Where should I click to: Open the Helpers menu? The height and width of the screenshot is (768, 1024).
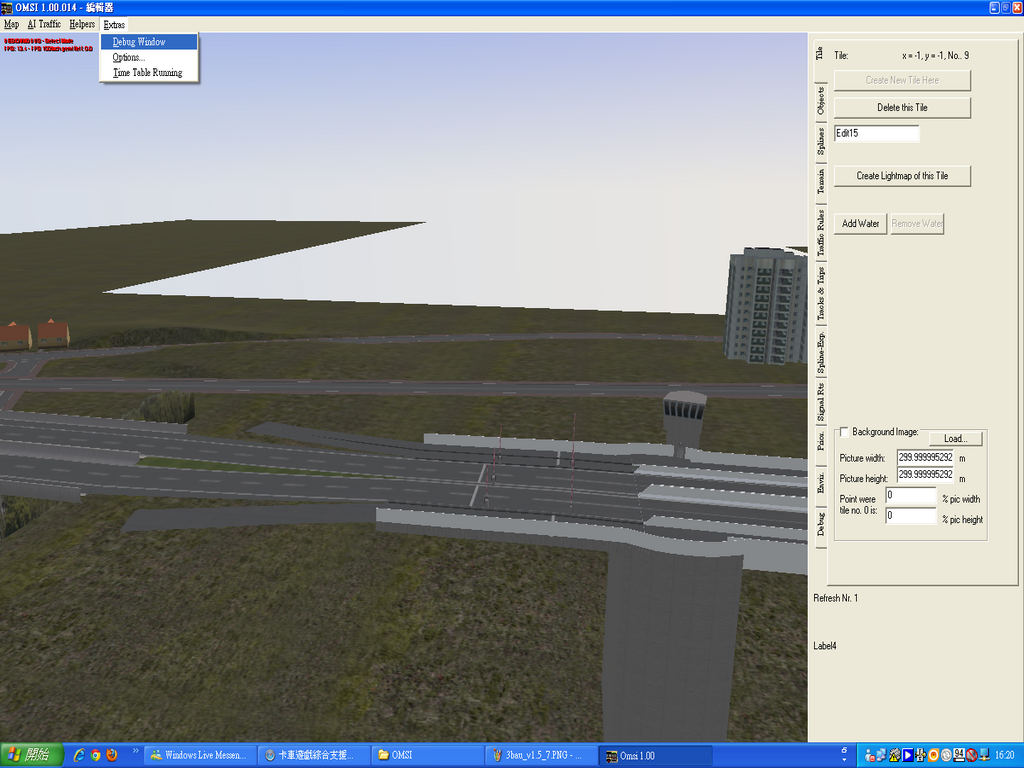[x=82, y=24]
